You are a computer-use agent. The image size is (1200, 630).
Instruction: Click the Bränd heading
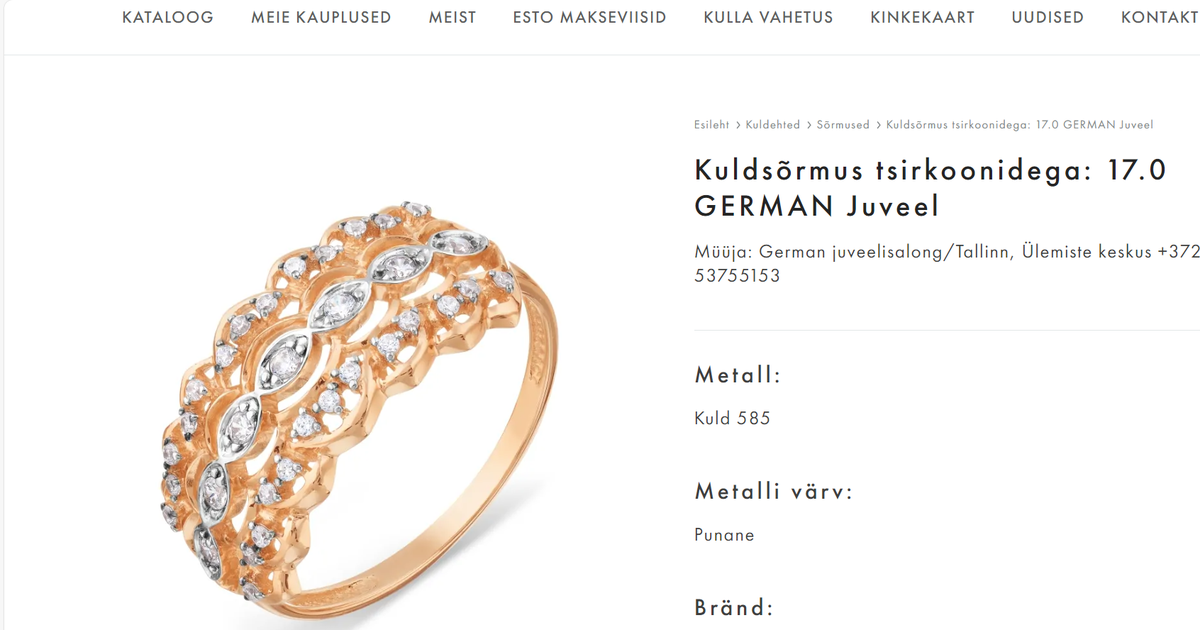(734, 608)
